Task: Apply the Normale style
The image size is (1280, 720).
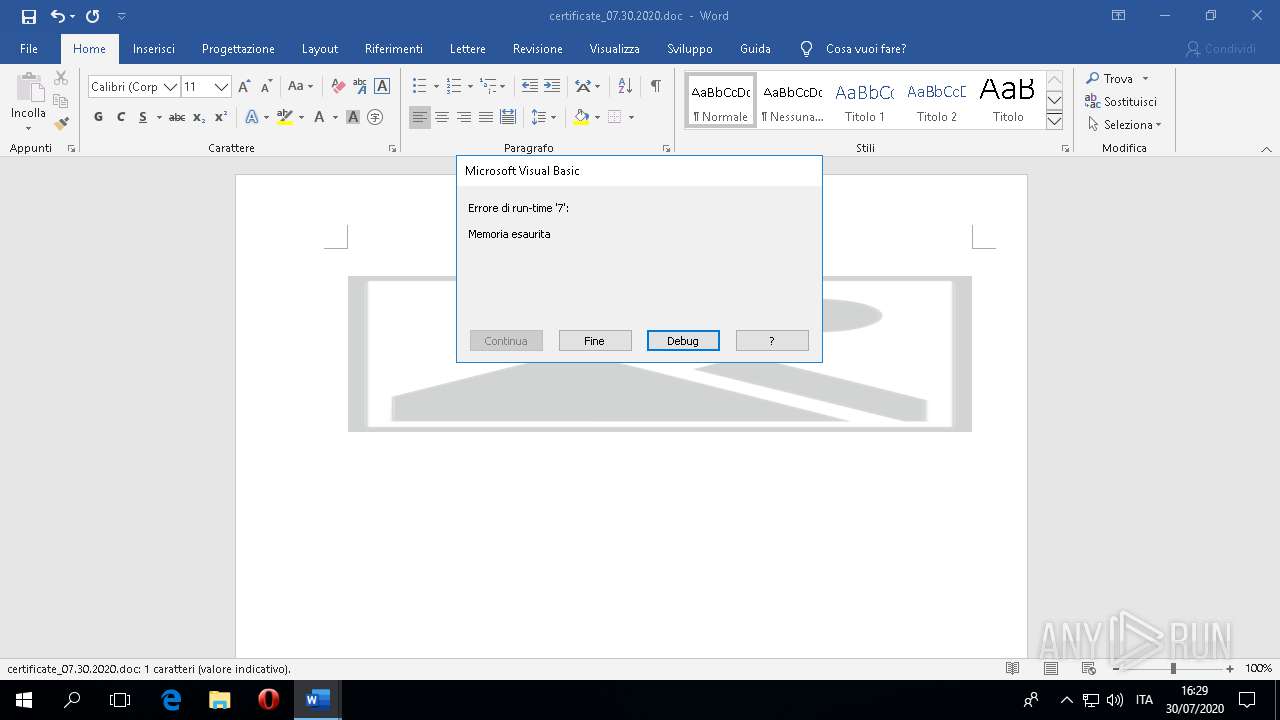Action: tap(720, 101)
